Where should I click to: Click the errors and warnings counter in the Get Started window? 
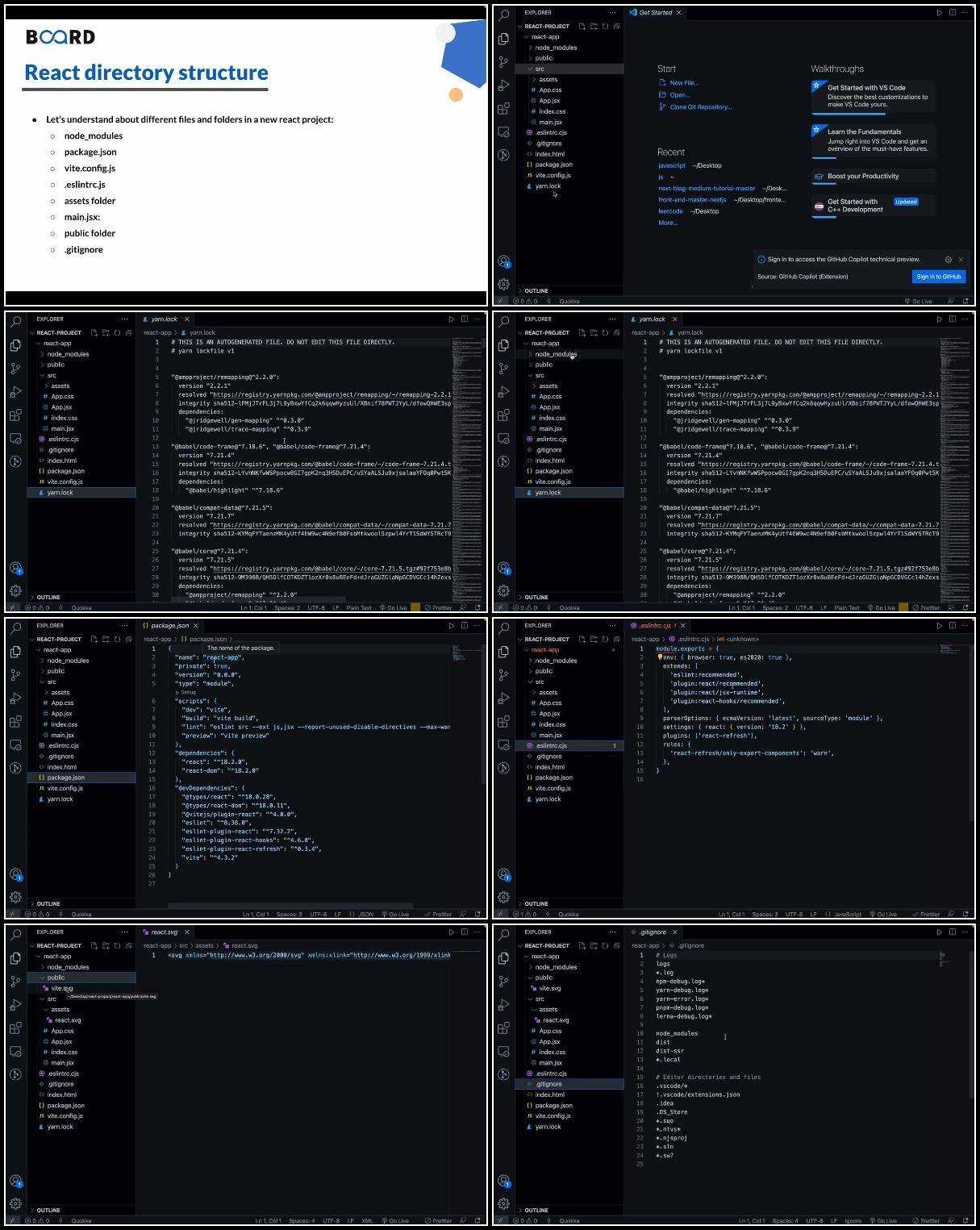[524, 302]
